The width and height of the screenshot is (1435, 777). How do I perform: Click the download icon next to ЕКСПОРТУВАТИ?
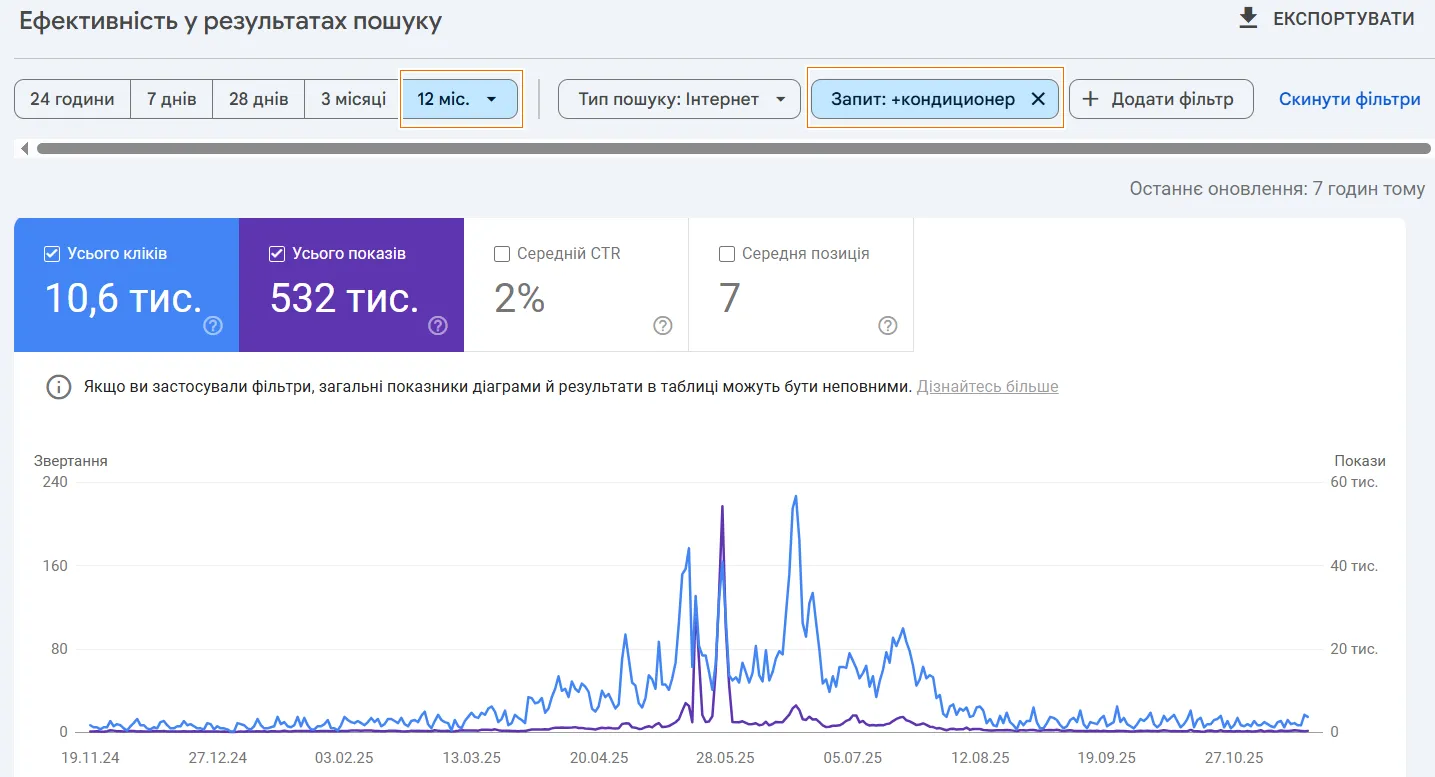[1248, 18]
